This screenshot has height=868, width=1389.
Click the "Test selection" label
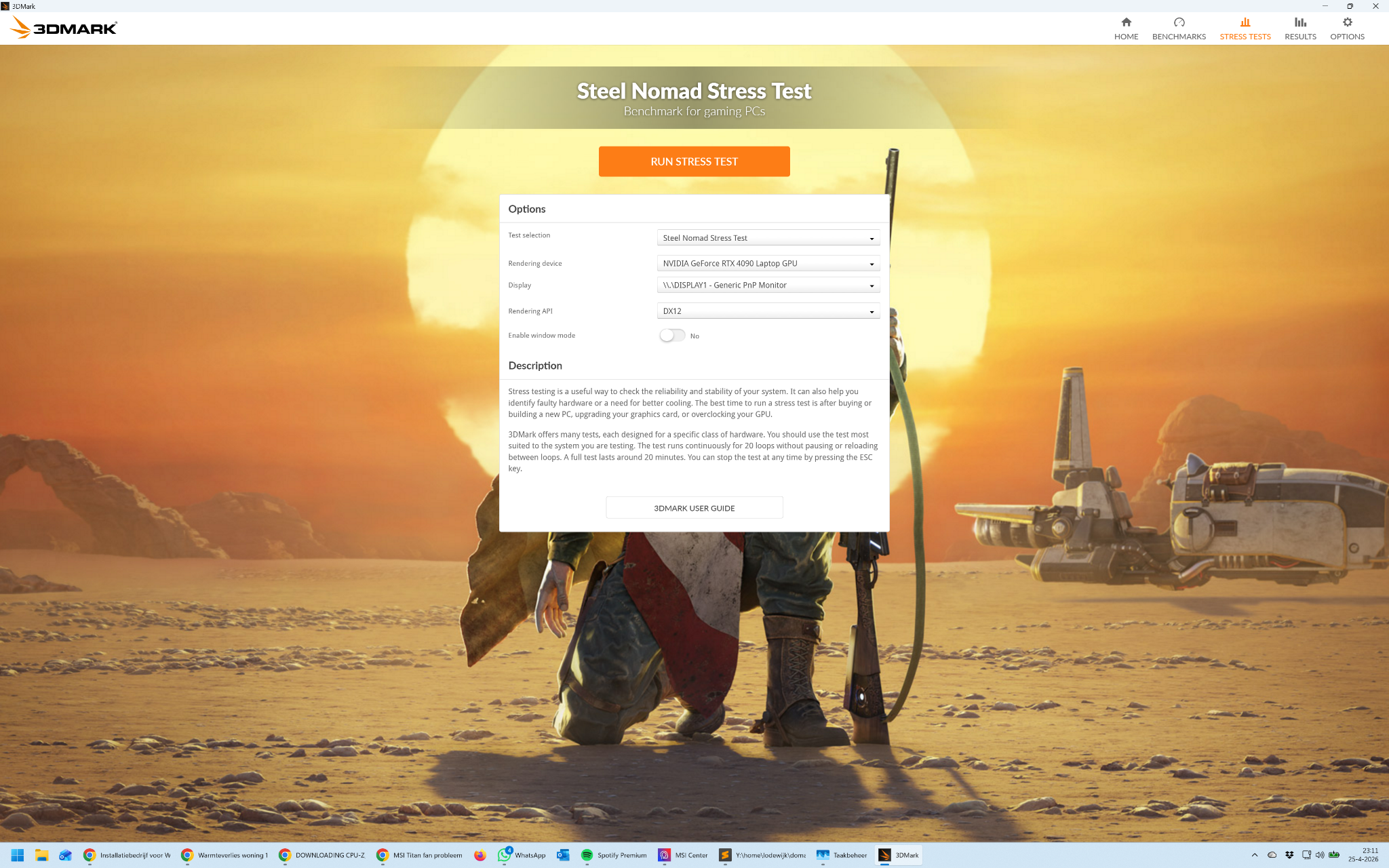pos(529,235)
